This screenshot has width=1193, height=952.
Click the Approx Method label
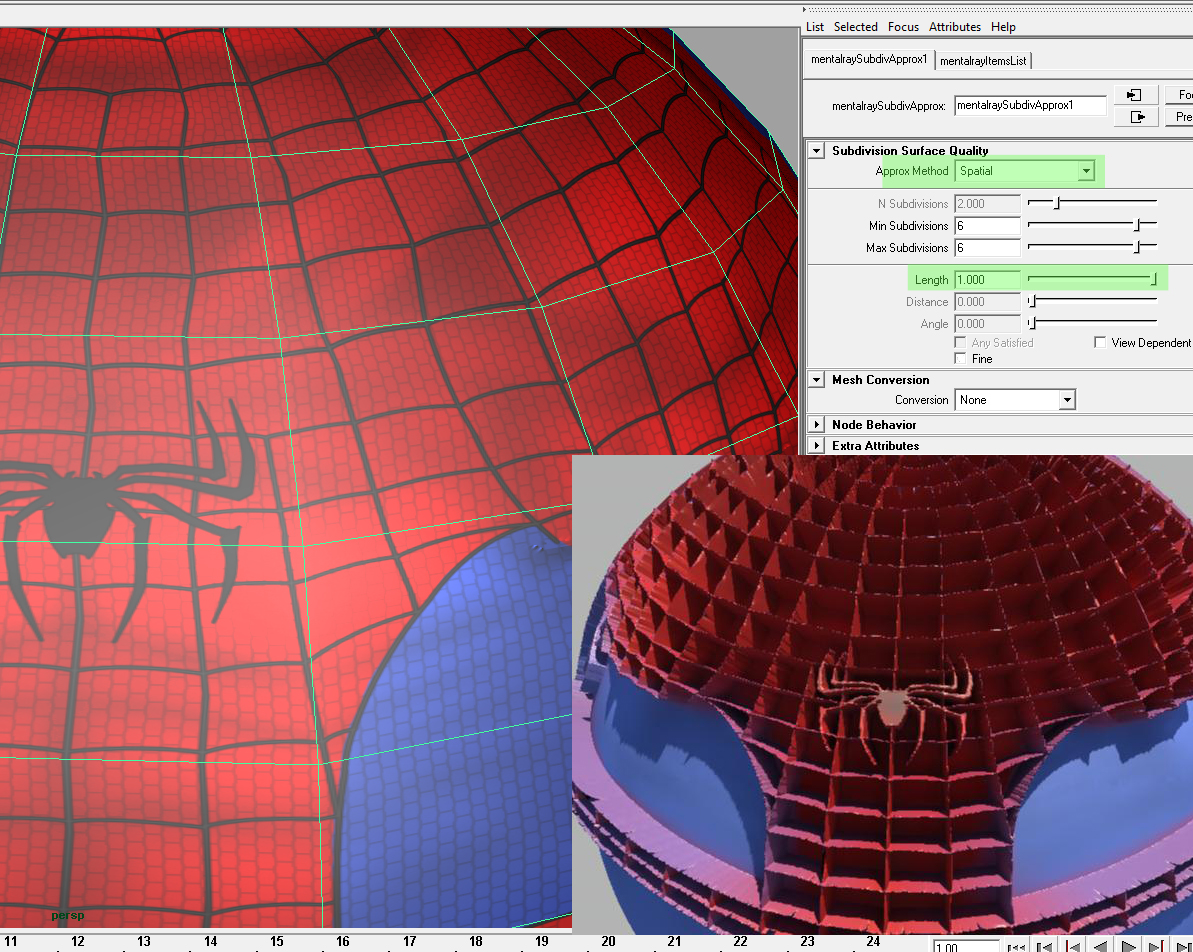click(x=911, y=171)
